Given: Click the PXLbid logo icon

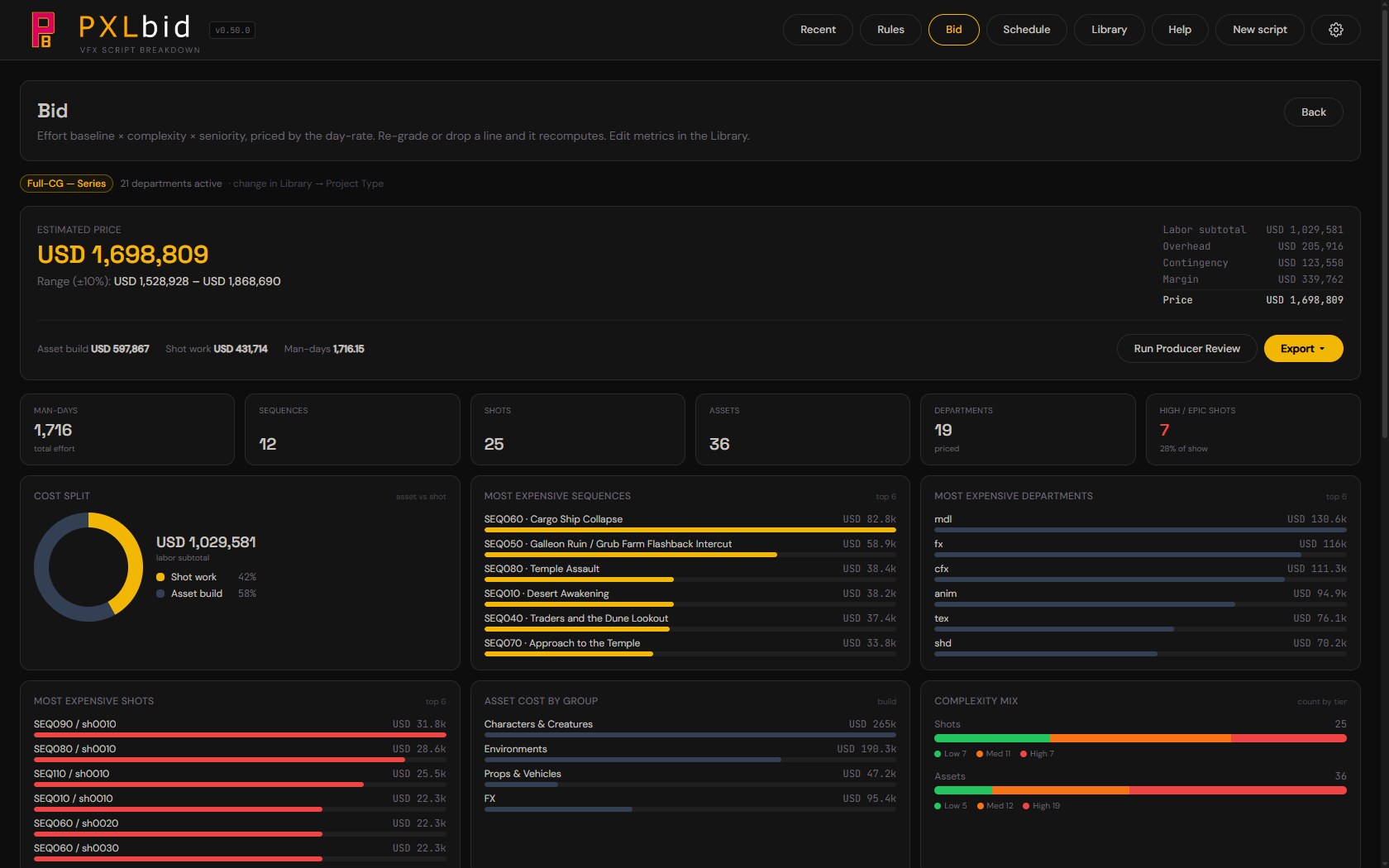Looking at the screenshot, I should [43, 30].
